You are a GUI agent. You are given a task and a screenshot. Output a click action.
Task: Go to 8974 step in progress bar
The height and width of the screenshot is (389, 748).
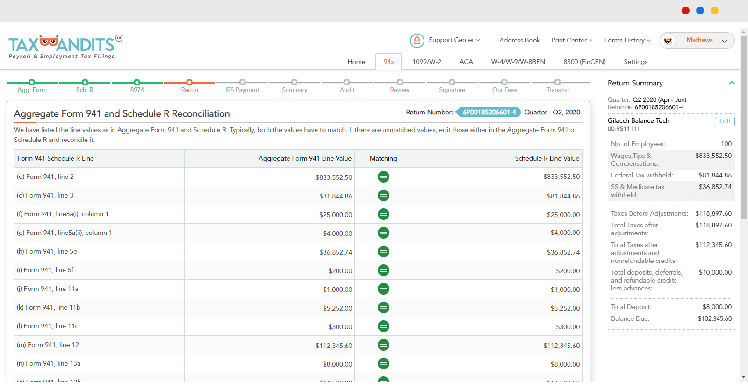(137, 82)
